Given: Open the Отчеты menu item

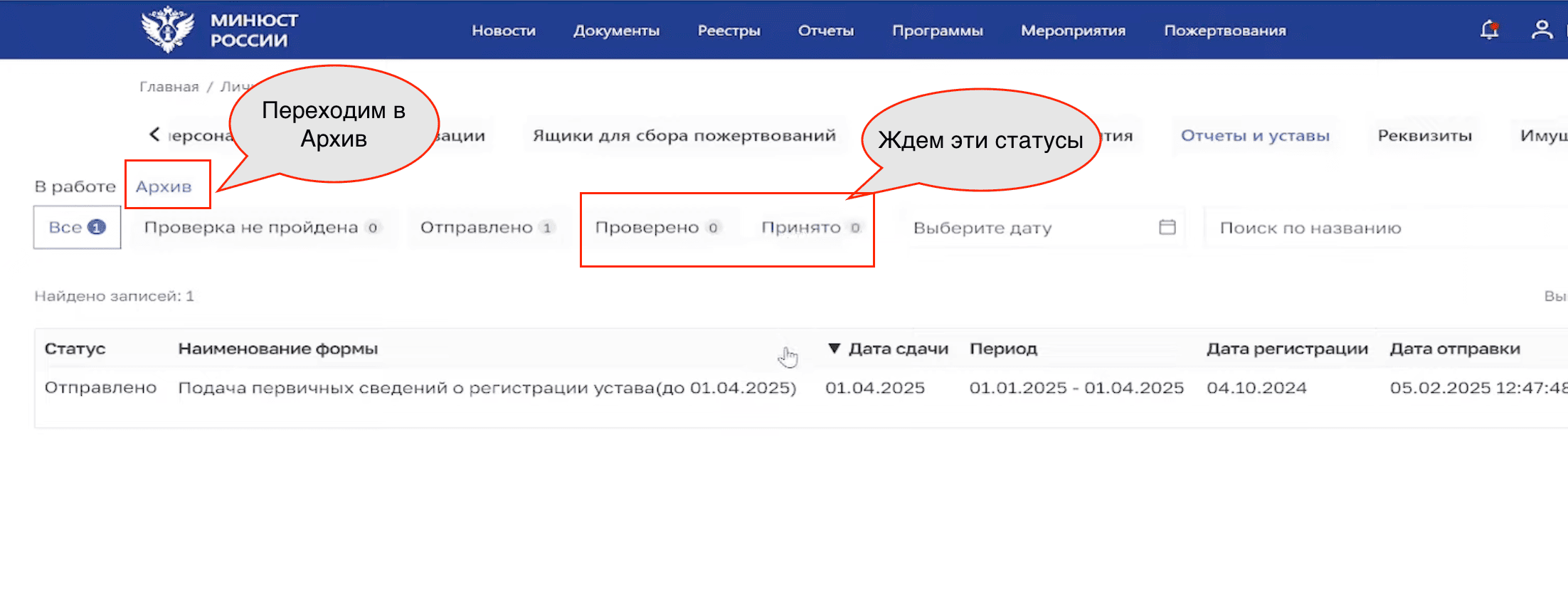Looking at the screenshot, I should [826, 31].
